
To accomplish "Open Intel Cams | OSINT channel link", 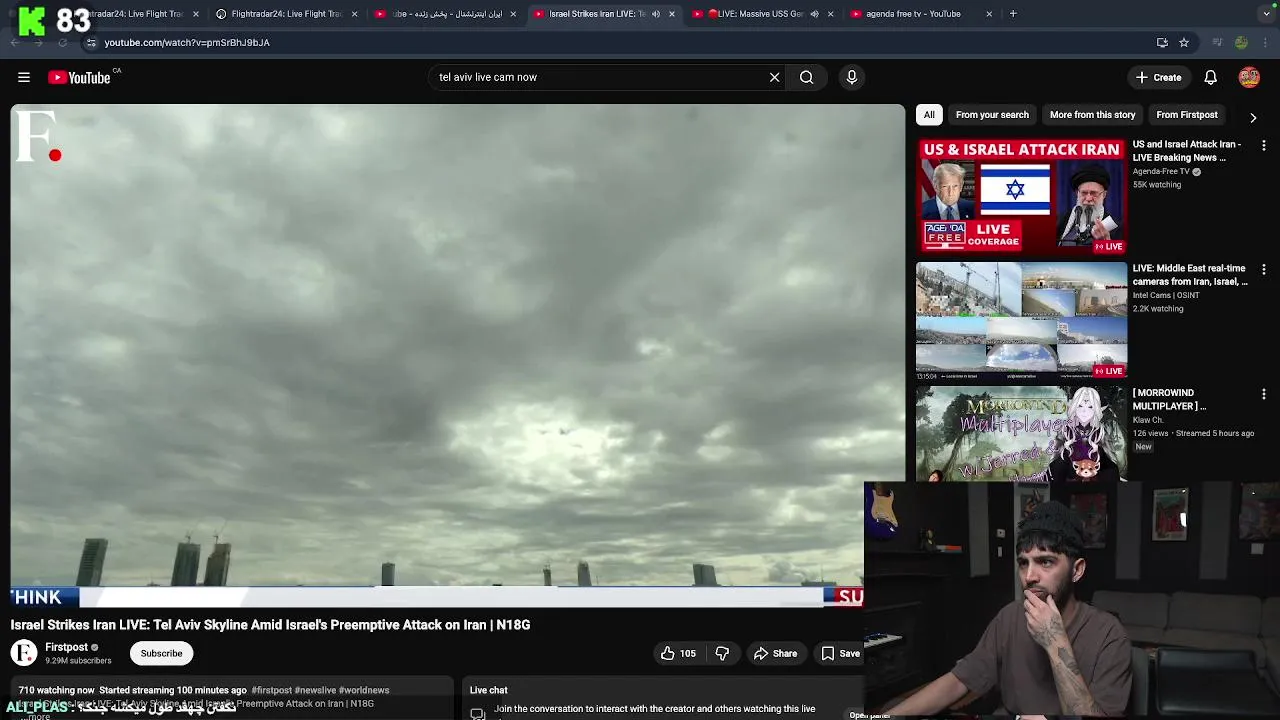I will pyautogui.click(x=1165, y=295).
